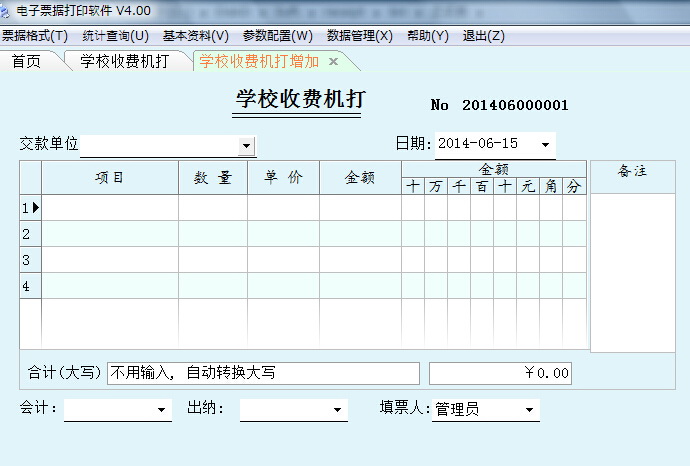This screenshot has height=466, width=690.
Task: Open the 日期 date picker arrow
Action: click(545, 144)
